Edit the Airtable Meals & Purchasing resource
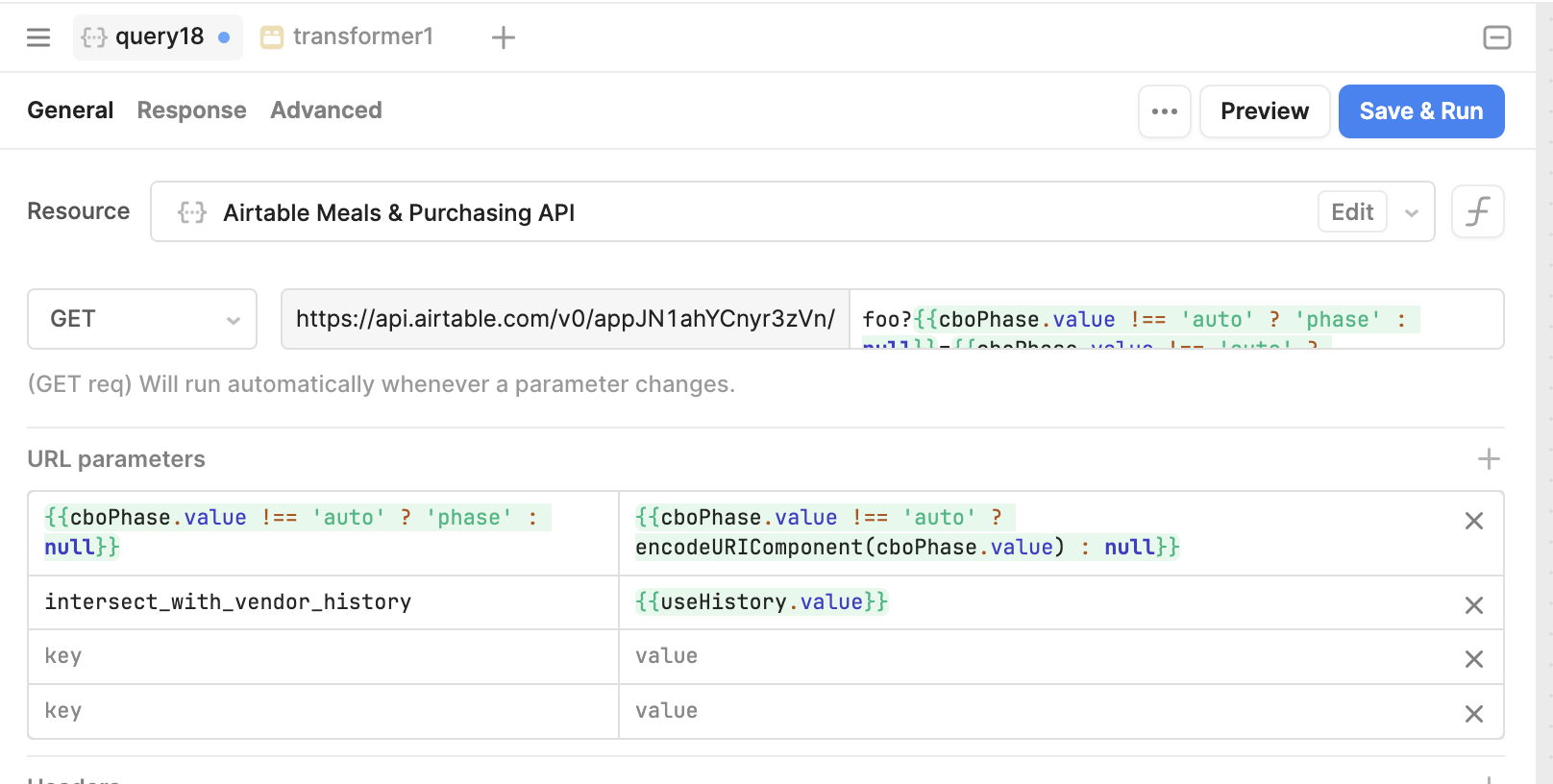The width and height of the screenshot is (1553, 784). click(1352, 212)
